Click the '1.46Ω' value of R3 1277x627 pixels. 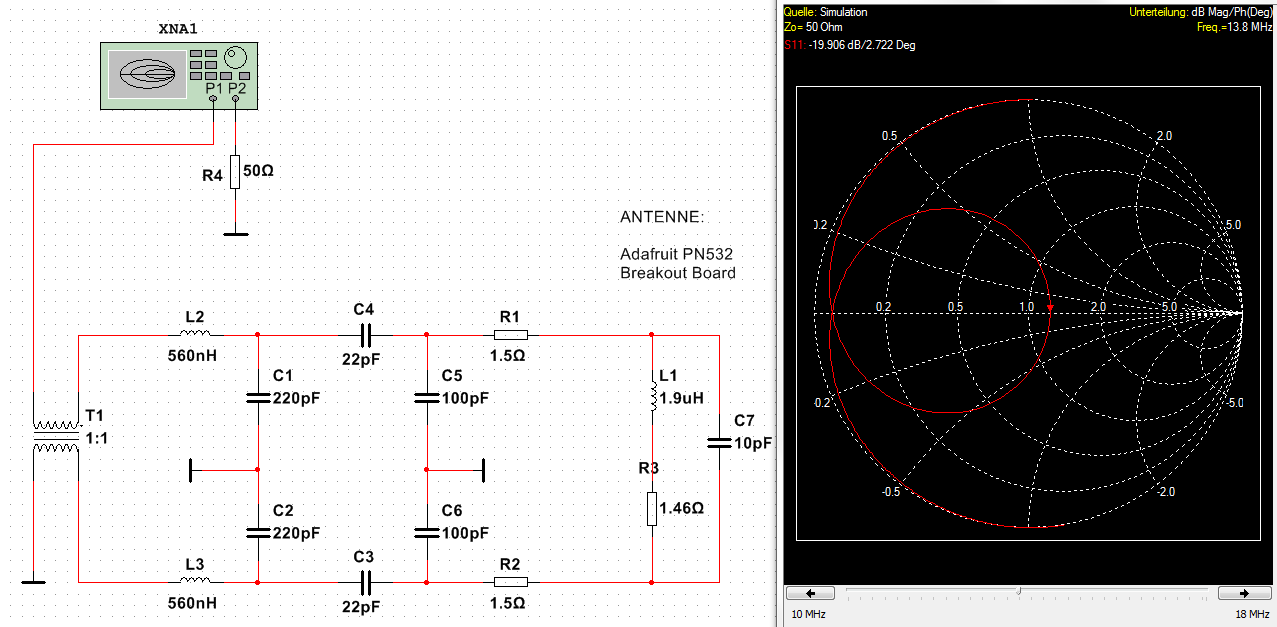pos(682,508)
